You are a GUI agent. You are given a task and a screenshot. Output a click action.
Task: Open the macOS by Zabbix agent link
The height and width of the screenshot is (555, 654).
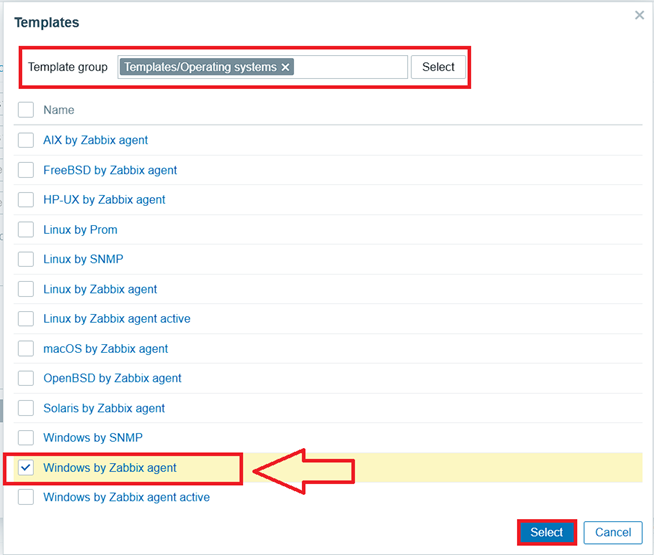click(x=105, y=349)
